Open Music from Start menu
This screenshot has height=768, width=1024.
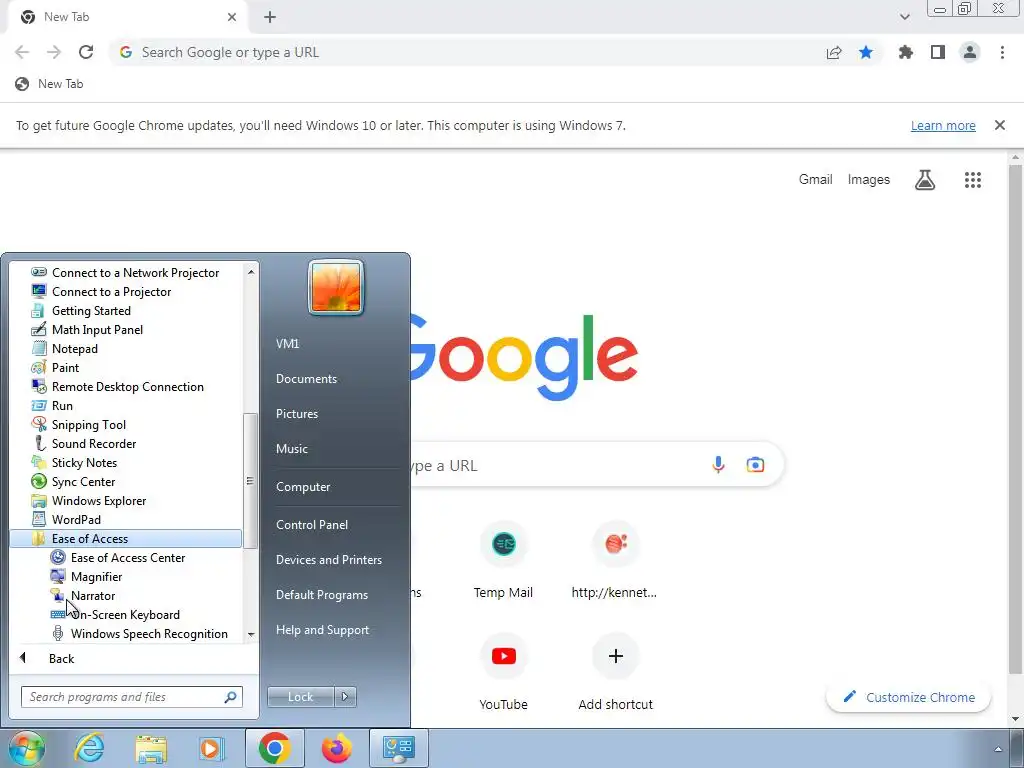tap(291, 449)
